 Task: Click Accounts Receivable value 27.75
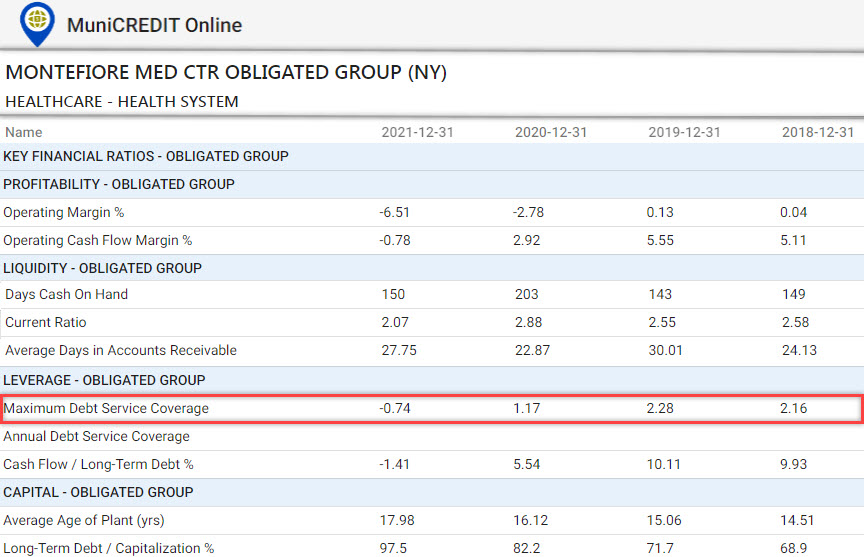399,351
